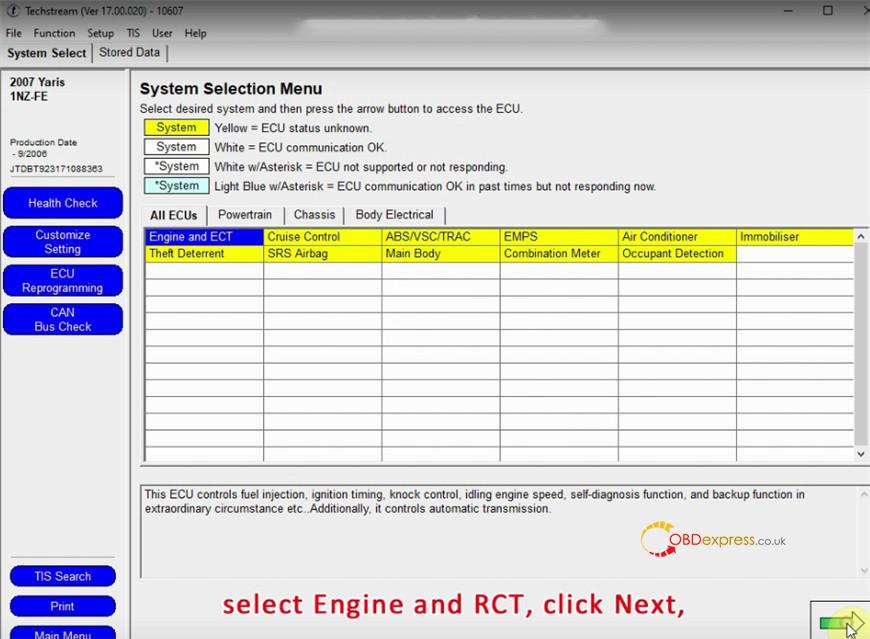
Task: Open the Health Check function
Action: (63, 203)
